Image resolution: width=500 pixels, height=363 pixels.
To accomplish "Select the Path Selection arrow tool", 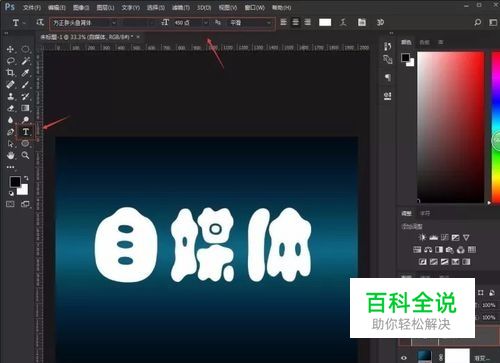I will [10, 143].
